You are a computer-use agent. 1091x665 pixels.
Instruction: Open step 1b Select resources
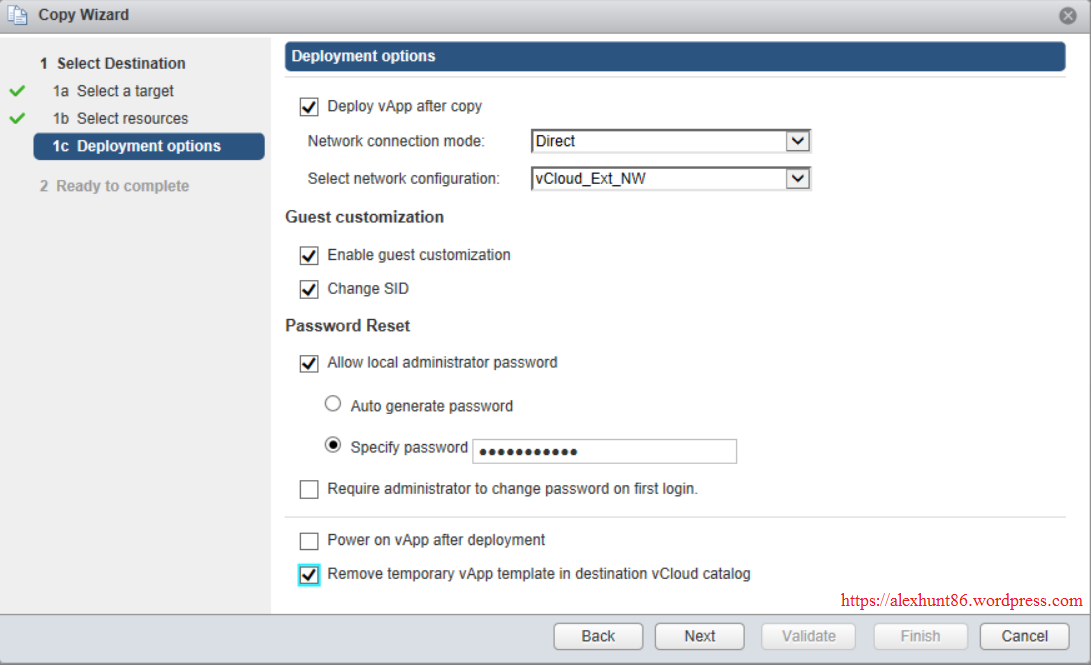(121, 118)
